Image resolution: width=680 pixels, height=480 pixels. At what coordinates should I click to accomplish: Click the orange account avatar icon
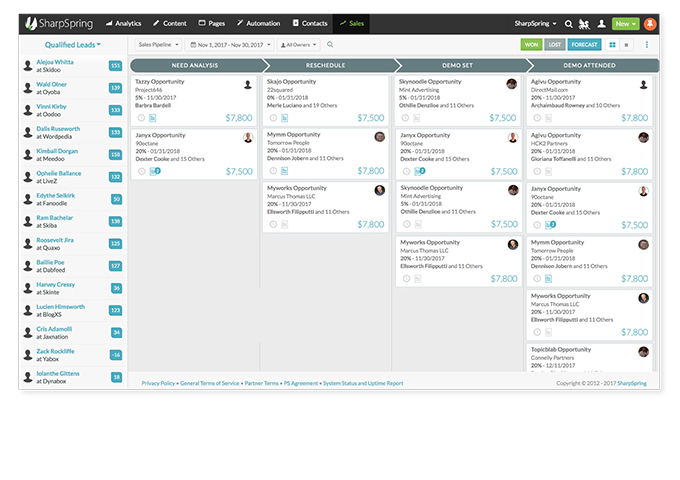(650, 23)
